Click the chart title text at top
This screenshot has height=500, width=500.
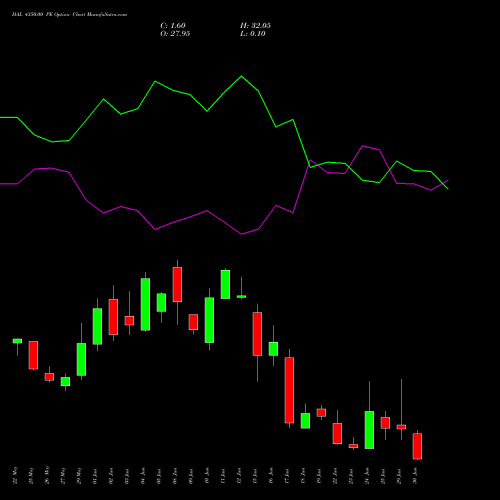click(x=69, y=15)
